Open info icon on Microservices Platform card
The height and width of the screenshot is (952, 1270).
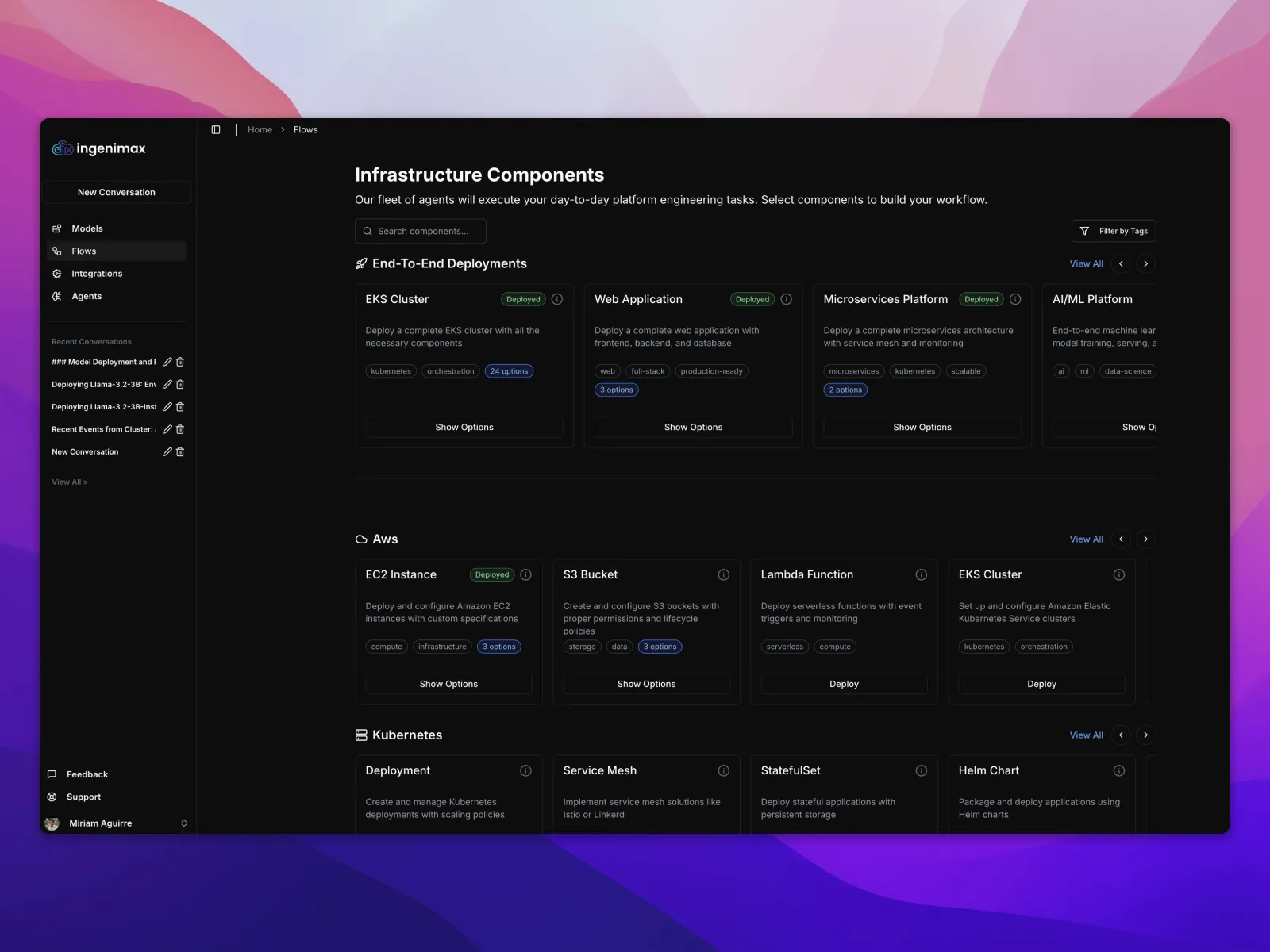tap(1015, 299)
